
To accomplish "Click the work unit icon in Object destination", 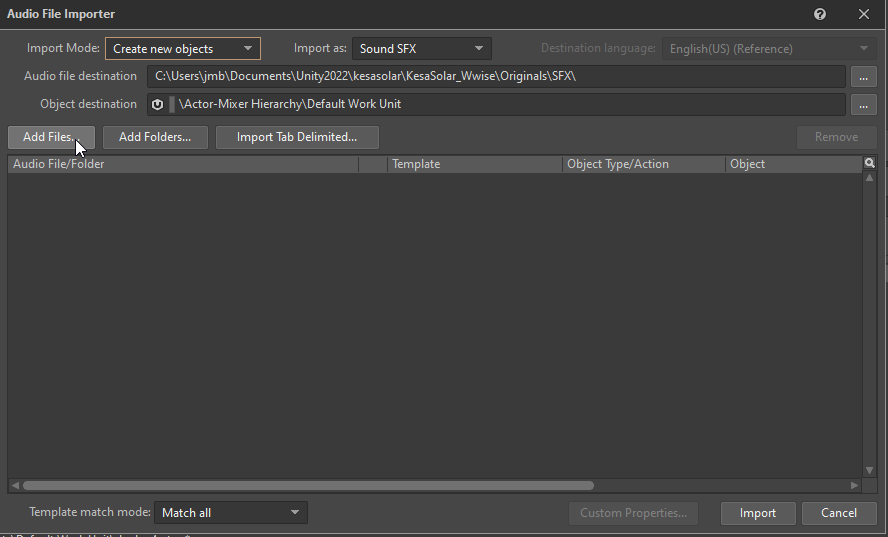I will (157, 104).
